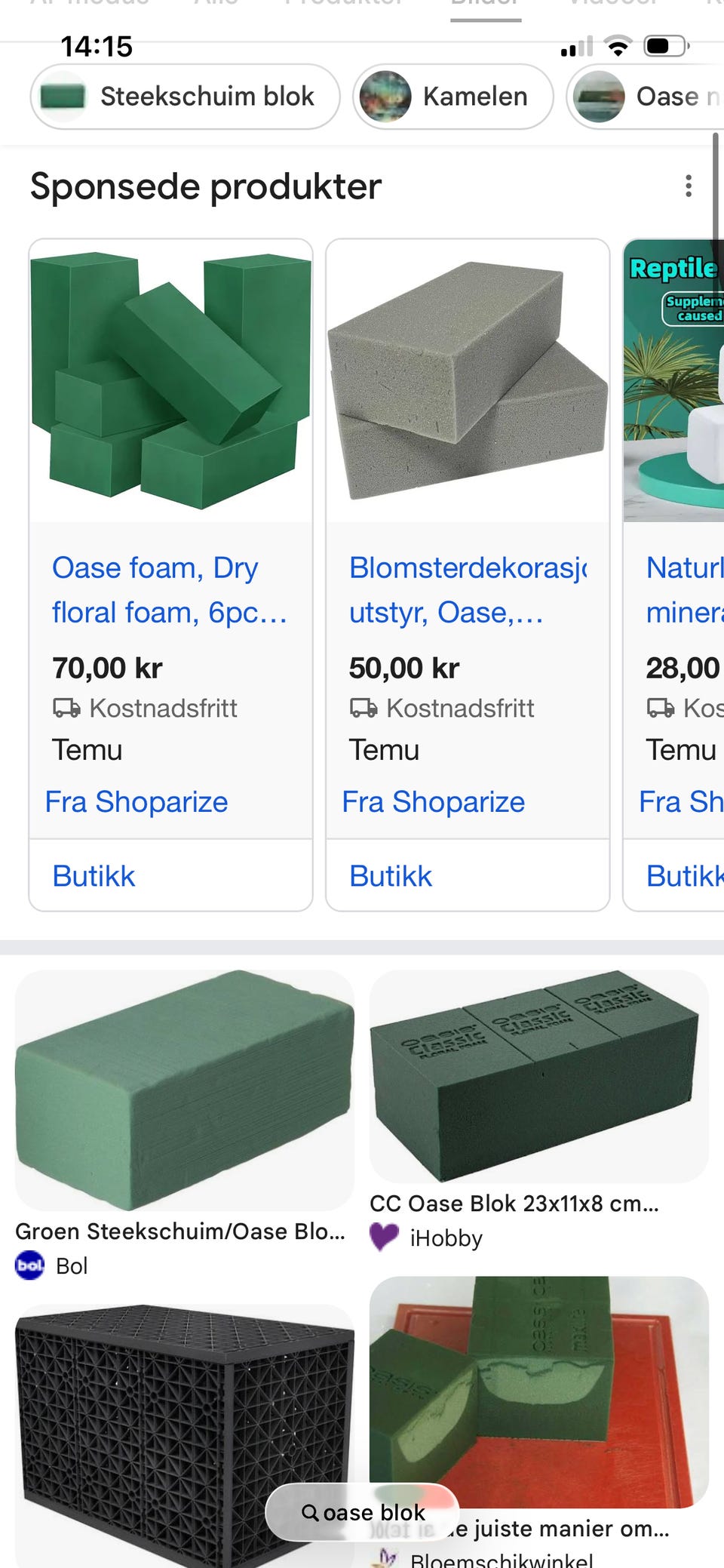
Task: Open the Oase foam, Dry floral foam link
Action: point(169,590)
